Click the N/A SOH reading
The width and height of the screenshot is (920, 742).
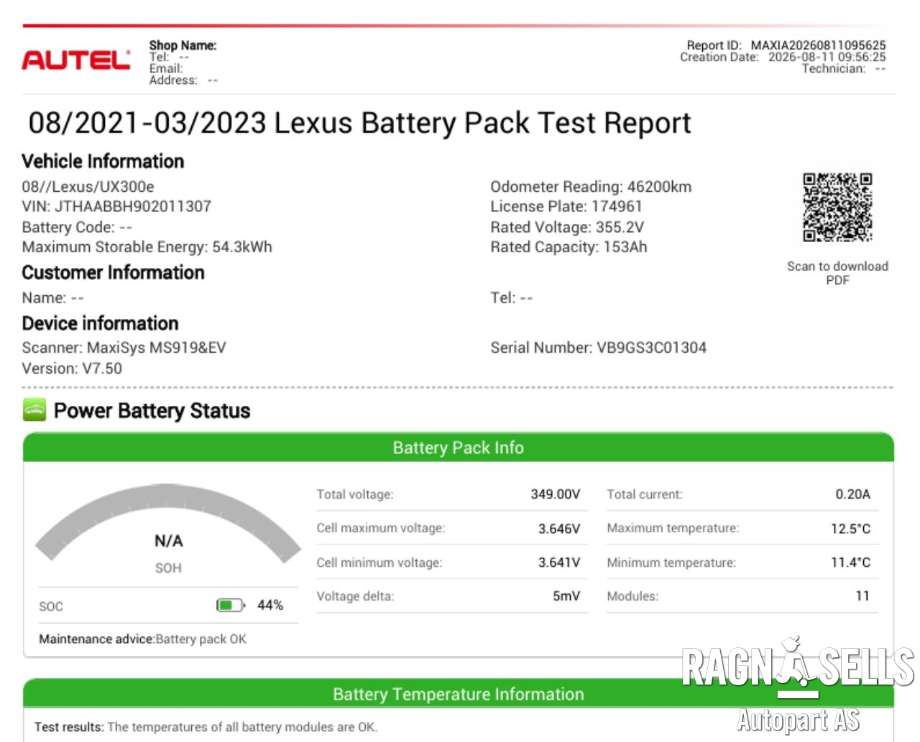(x=168, y=541)
